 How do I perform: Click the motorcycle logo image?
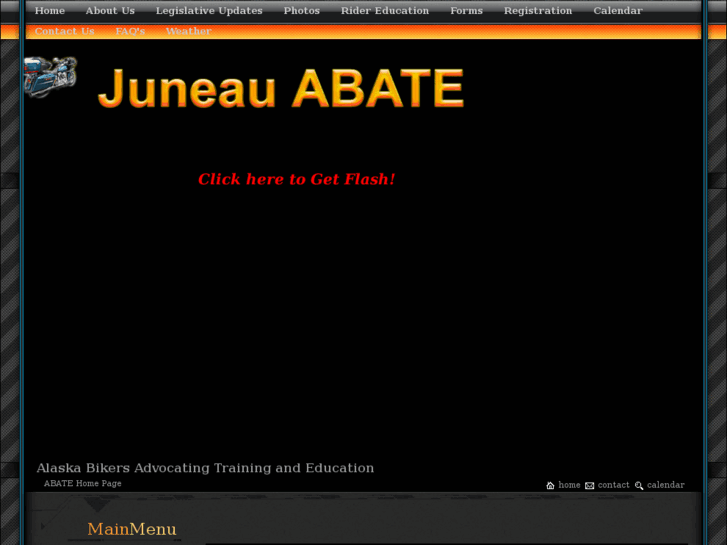pyautogui.click(x=50, y=77)
